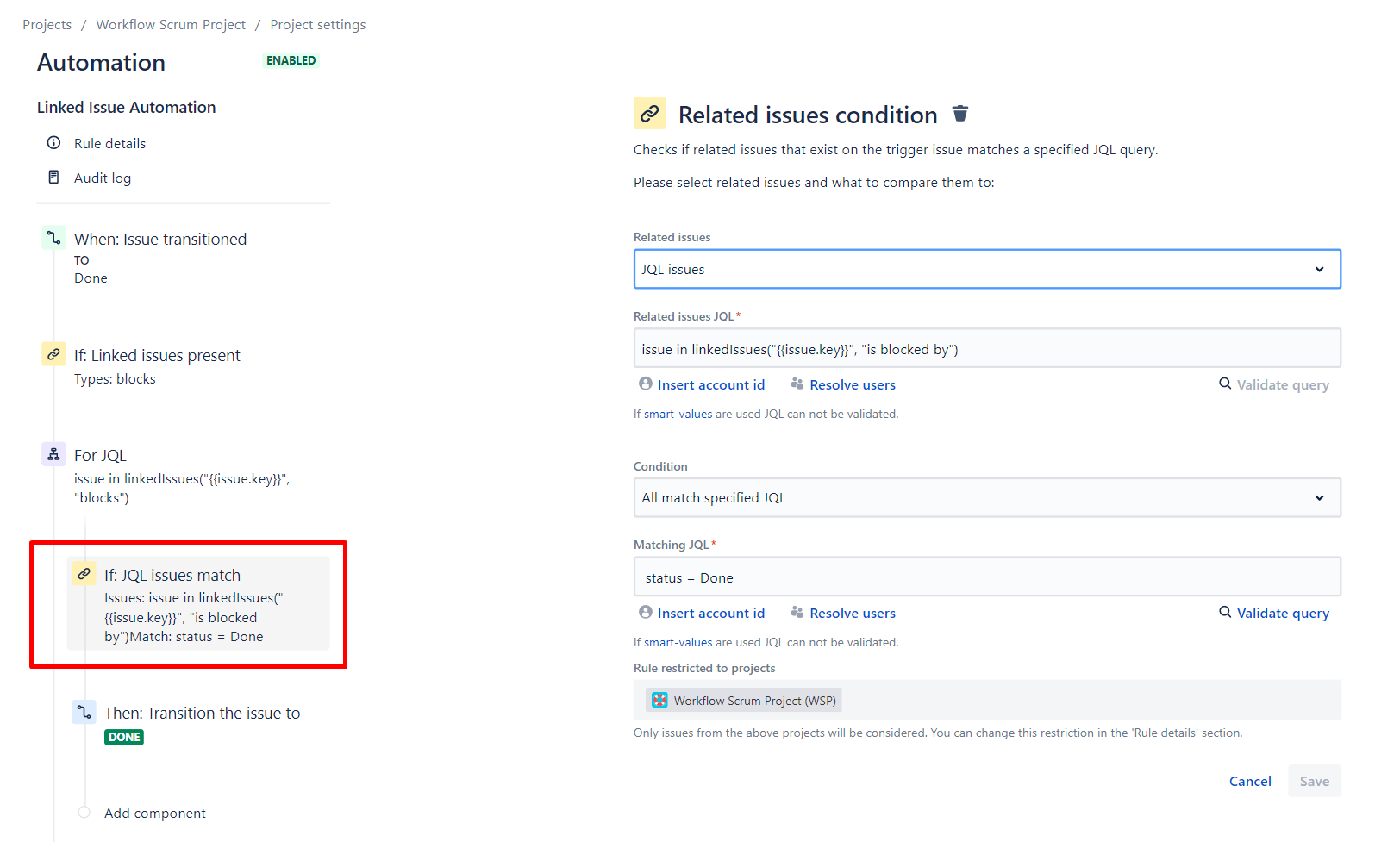Open the Audit log section
The image size is (1400, 842).
pyautogui.click(x=103, y=178)
